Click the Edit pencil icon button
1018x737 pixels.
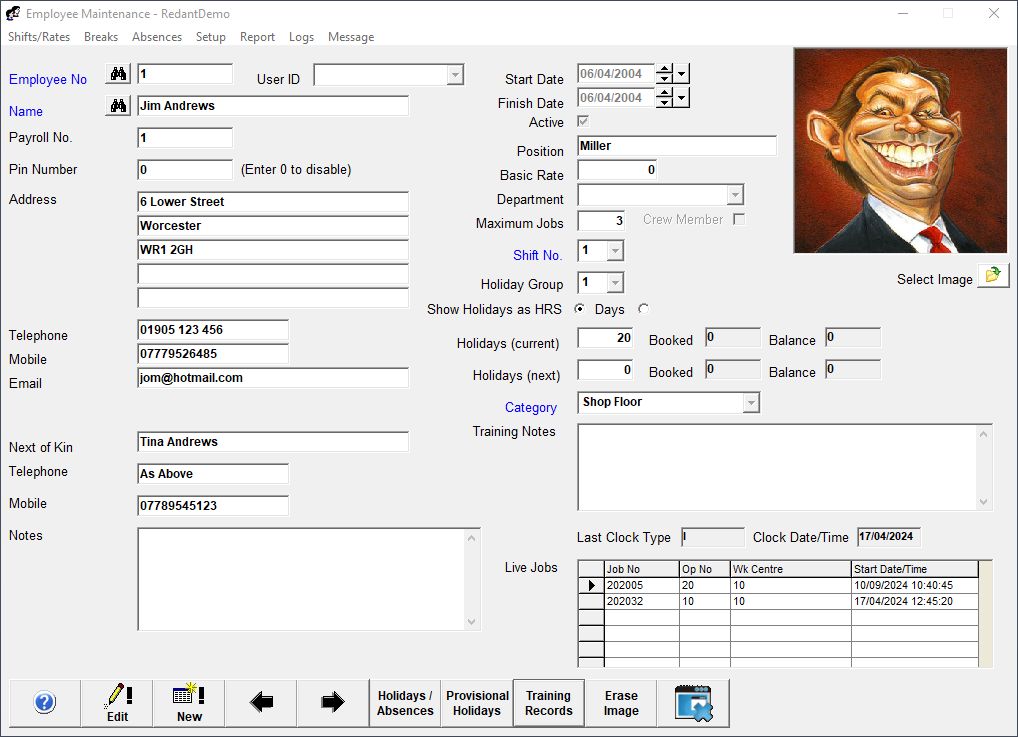coord(117,703)
